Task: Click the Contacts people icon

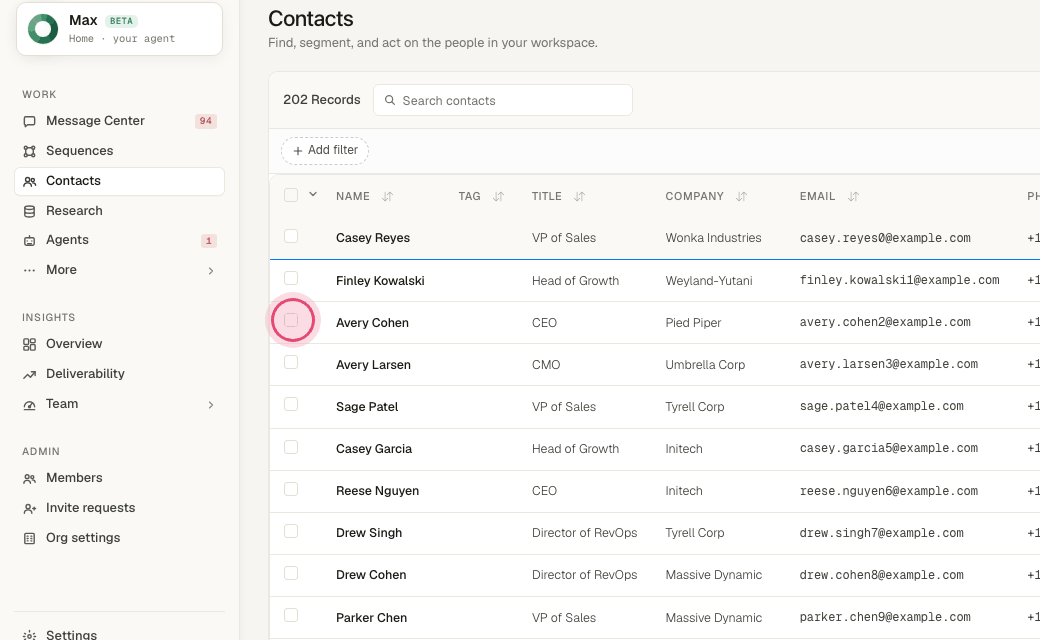Action: tap(29, 181)
